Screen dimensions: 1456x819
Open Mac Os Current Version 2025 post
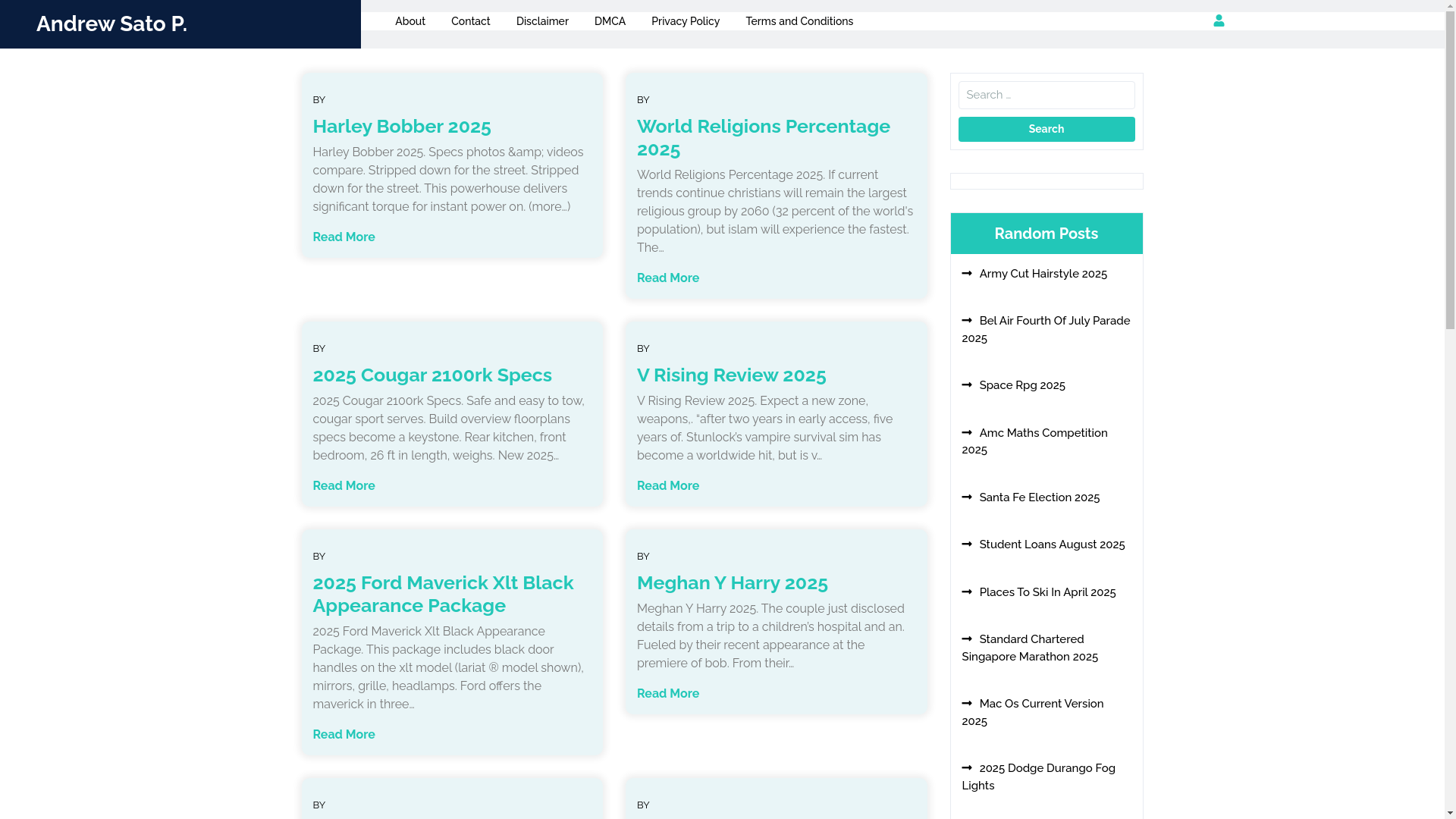[x=1033, y=712]
